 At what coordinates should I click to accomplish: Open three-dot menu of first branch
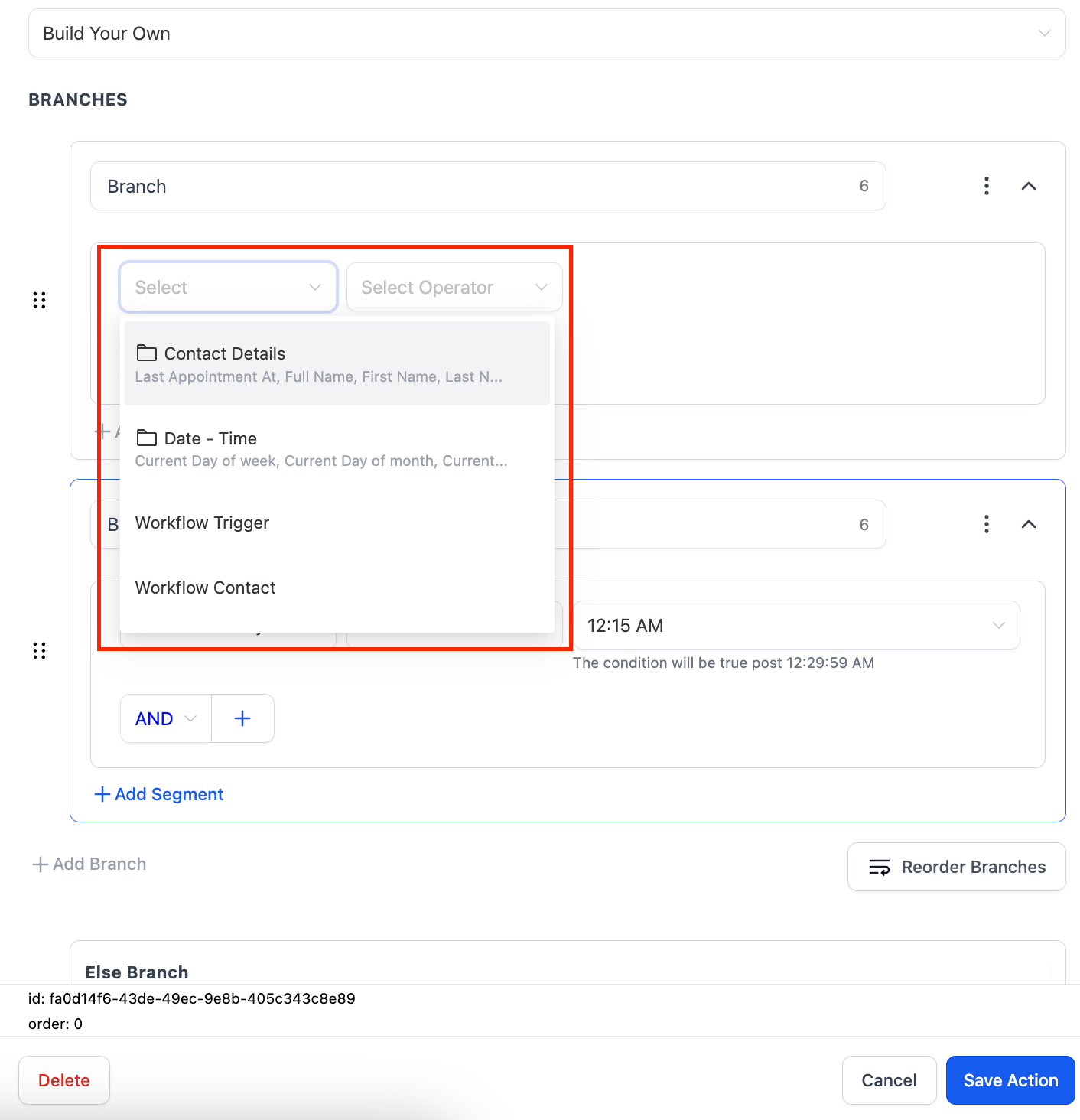987,186
